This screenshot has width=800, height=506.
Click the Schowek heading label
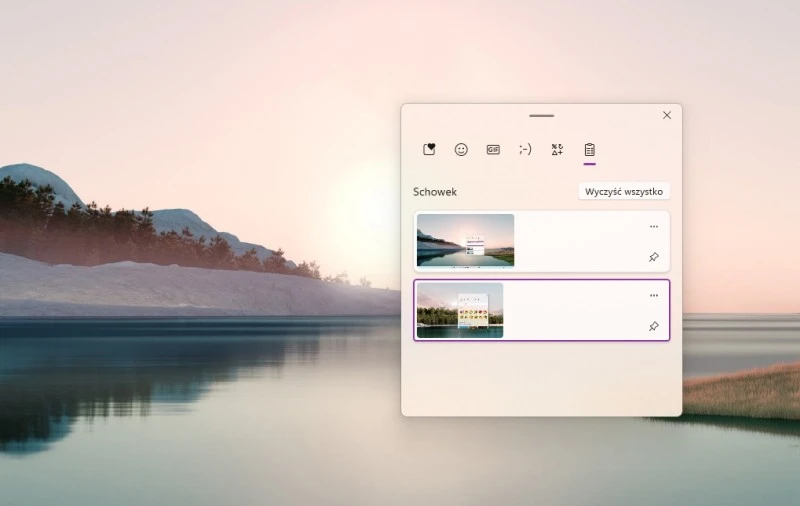[435, 192]
